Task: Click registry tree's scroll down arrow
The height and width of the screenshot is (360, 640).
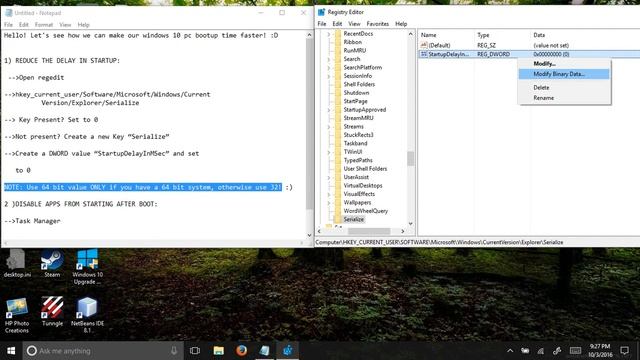Action: click(411, 224)
